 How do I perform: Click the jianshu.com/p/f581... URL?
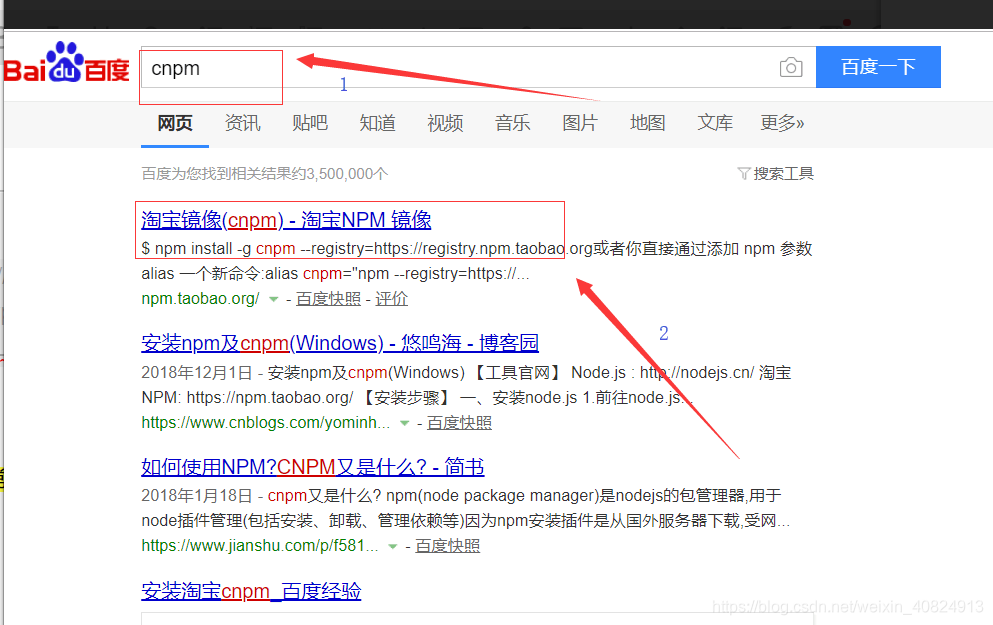pos(260,545)
